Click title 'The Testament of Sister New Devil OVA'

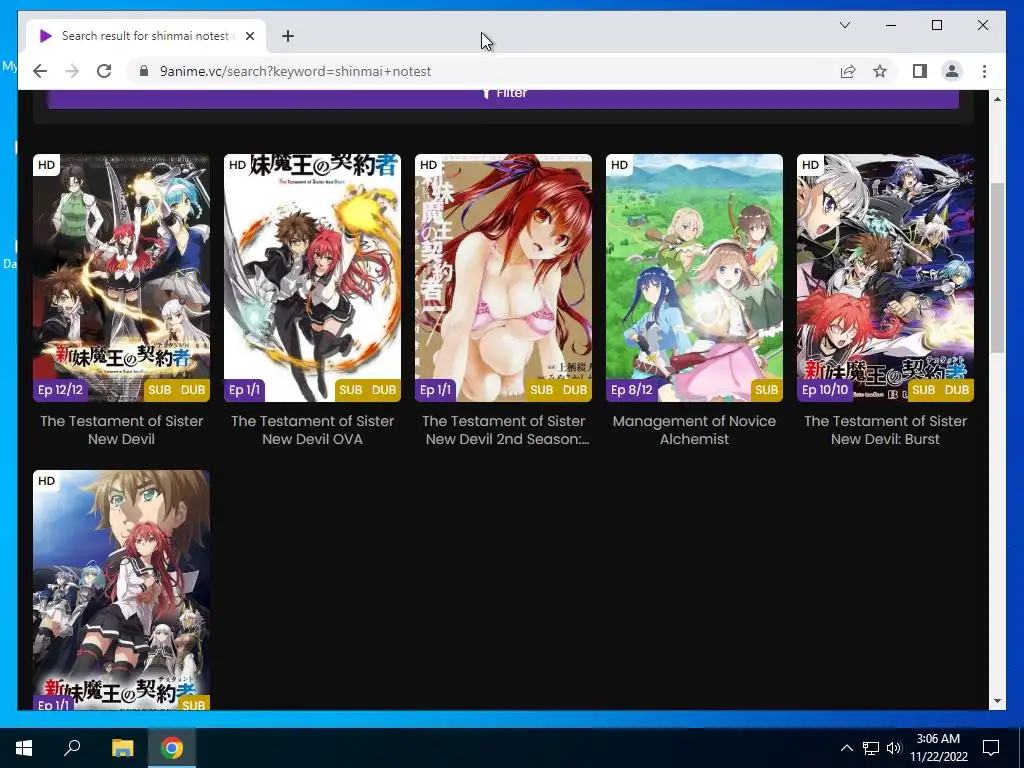[312, 430]
